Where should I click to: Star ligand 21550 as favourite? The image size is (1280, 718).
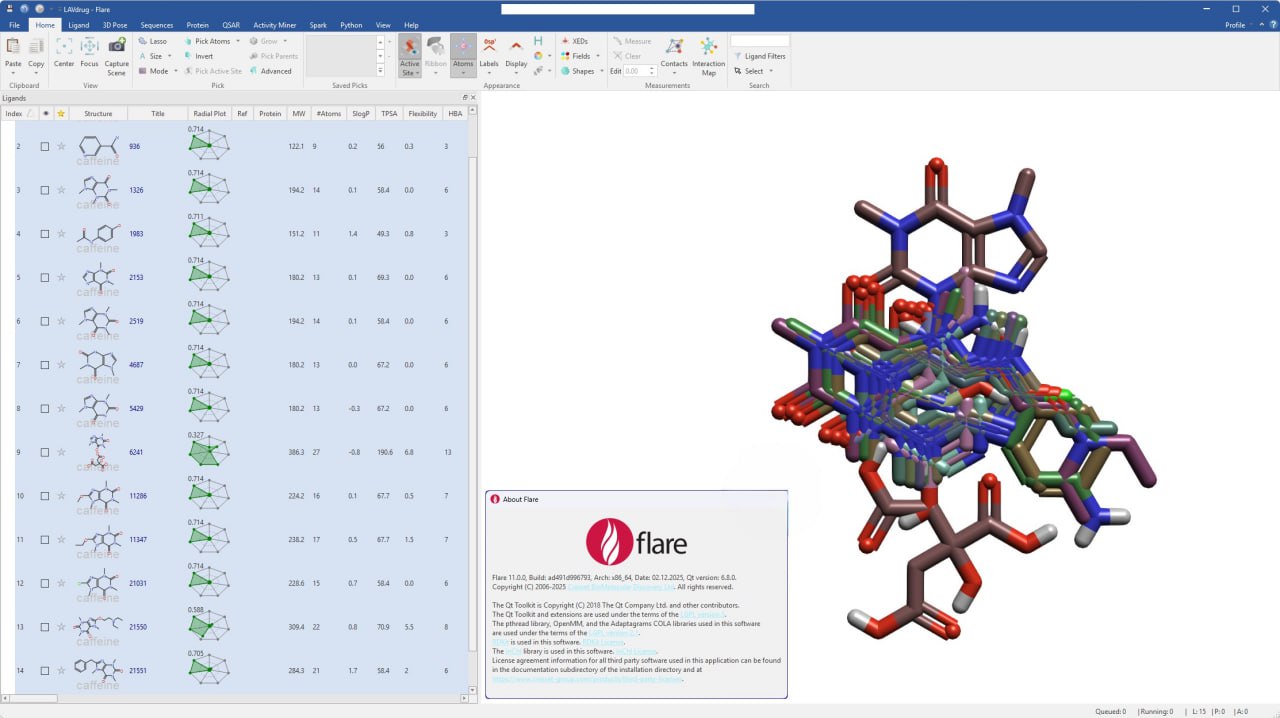pos(61,627)
